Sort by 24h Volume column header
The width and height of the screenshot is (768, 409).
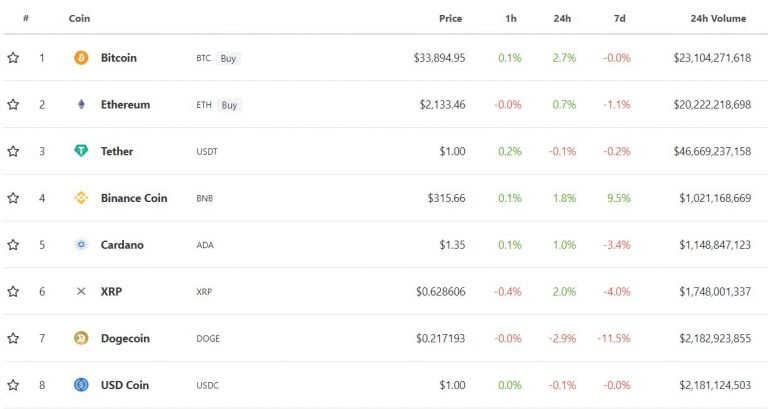click(x=718, y=19)
